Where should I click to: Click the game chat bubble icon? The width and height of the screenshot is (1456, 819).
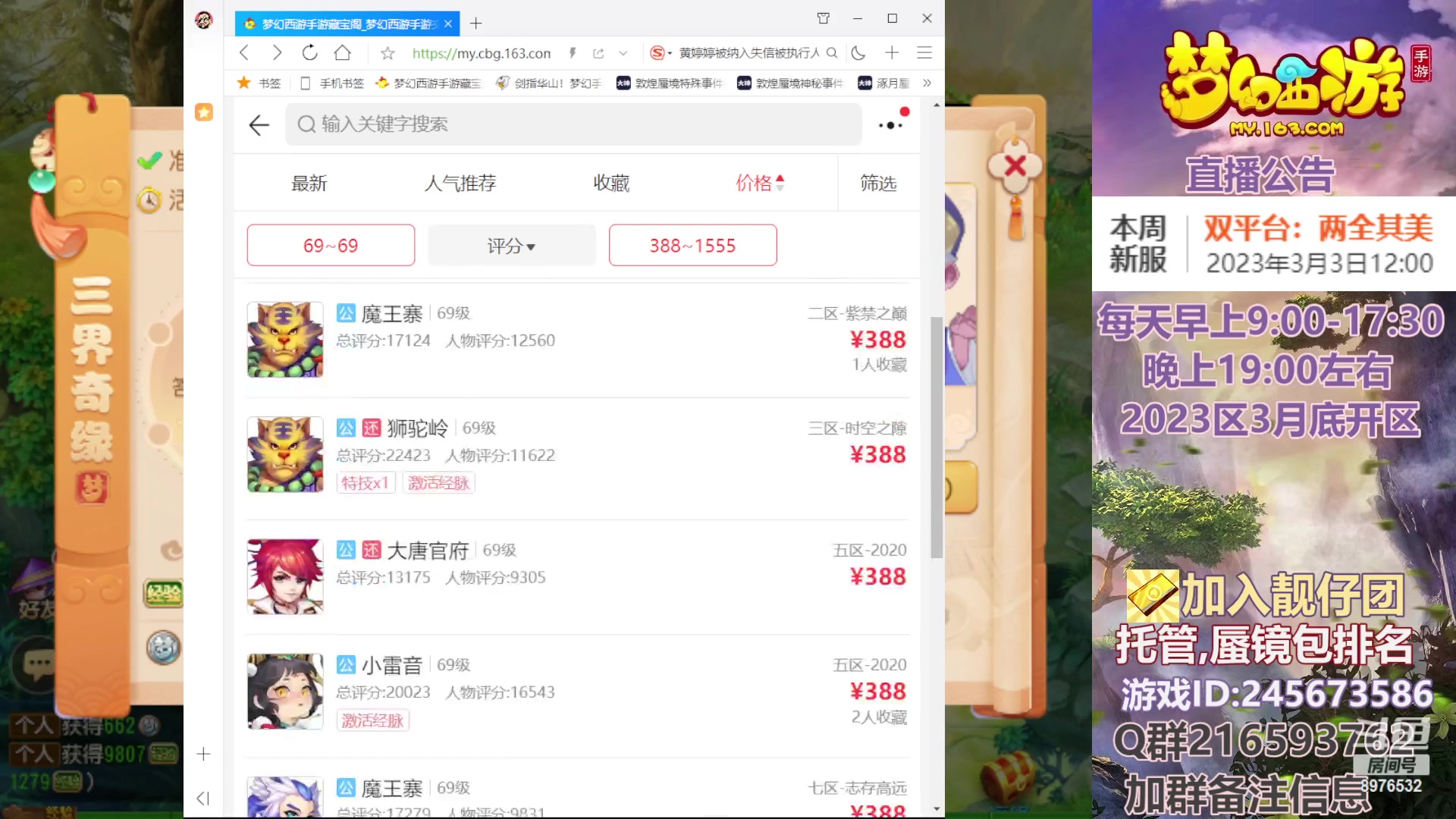(38, 664)
